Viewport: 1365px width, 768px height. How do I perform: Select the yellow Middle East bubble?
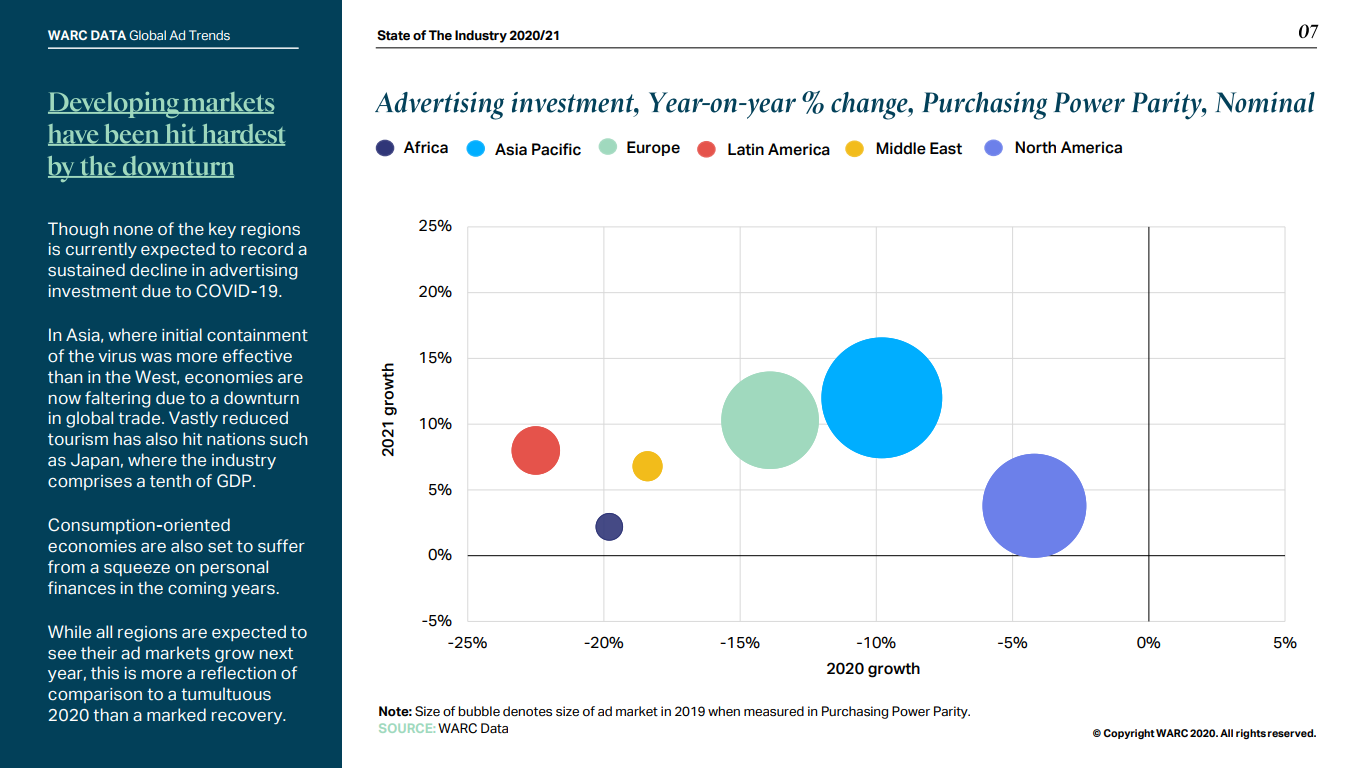(x=647, y=466)
